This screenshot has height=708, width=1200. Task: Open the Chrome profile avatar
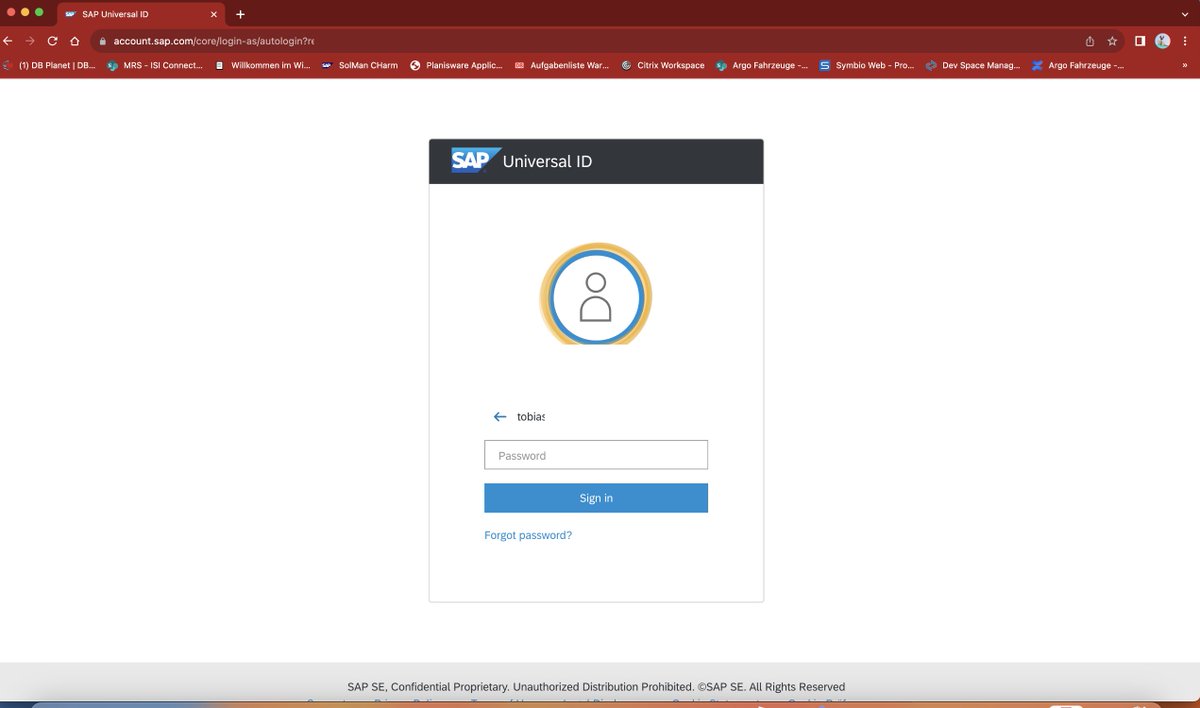point(1163,41)
